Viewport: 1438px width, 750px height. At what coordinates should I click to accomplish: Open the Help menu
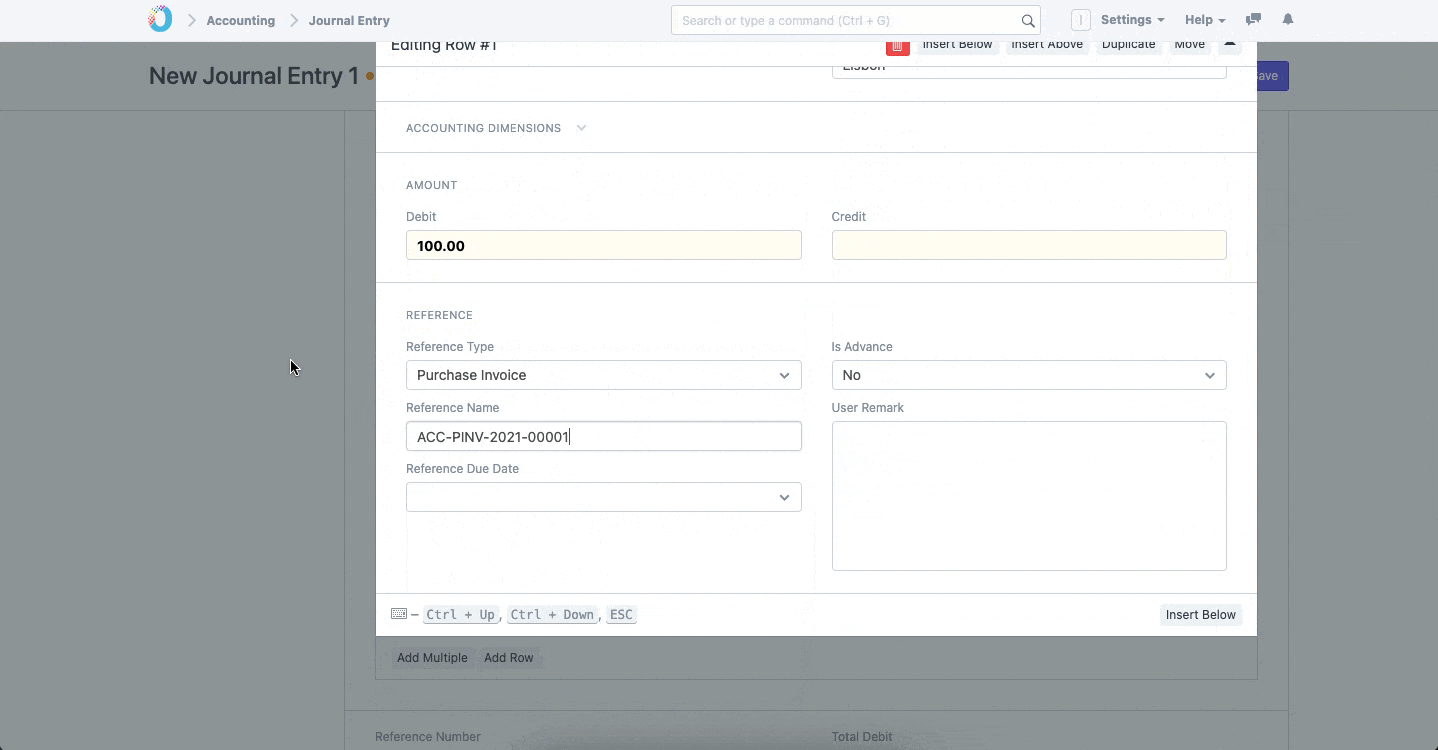coord(1204,20)
